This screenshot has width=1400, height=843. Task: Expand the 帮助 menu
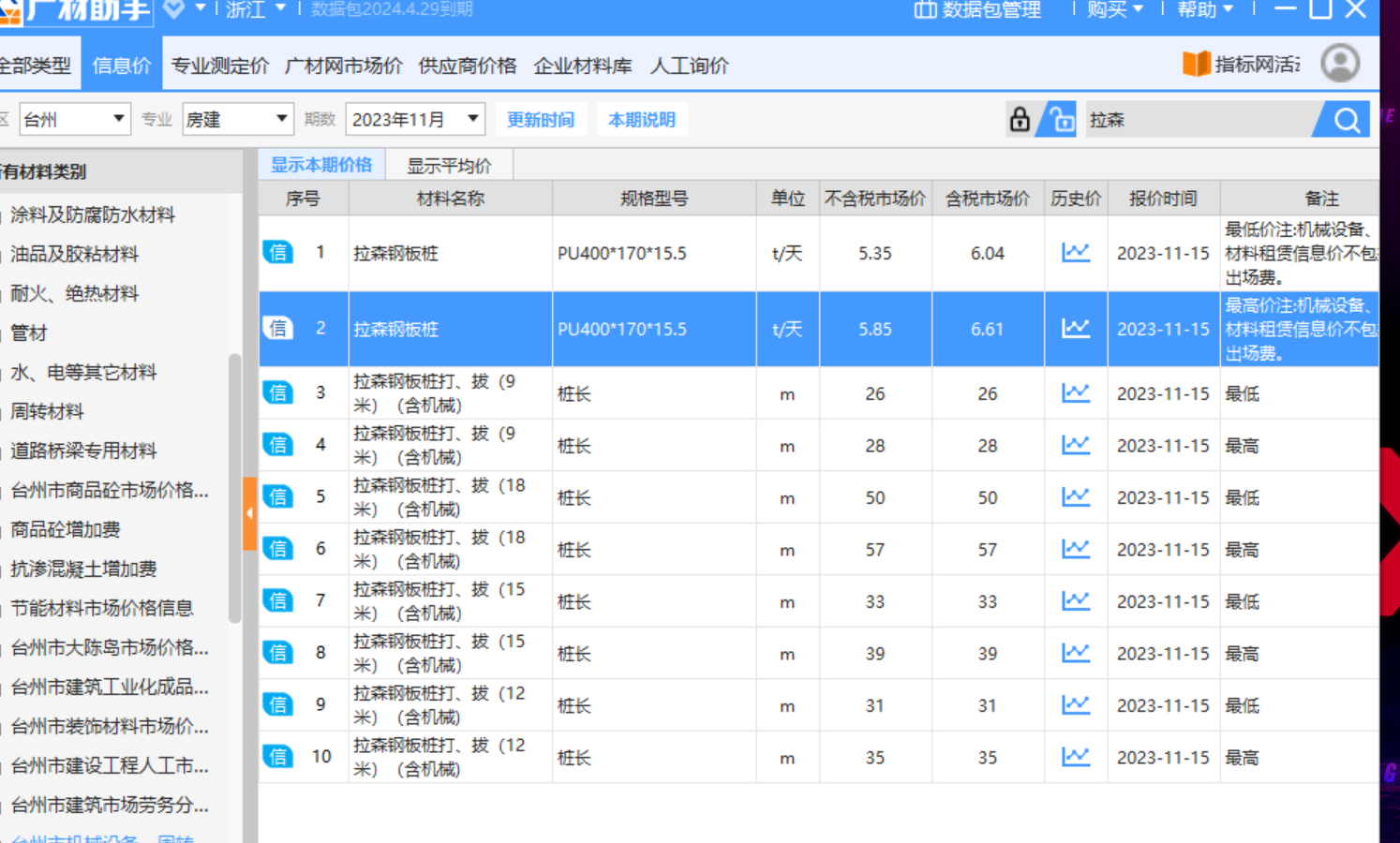coord(1205,9)
